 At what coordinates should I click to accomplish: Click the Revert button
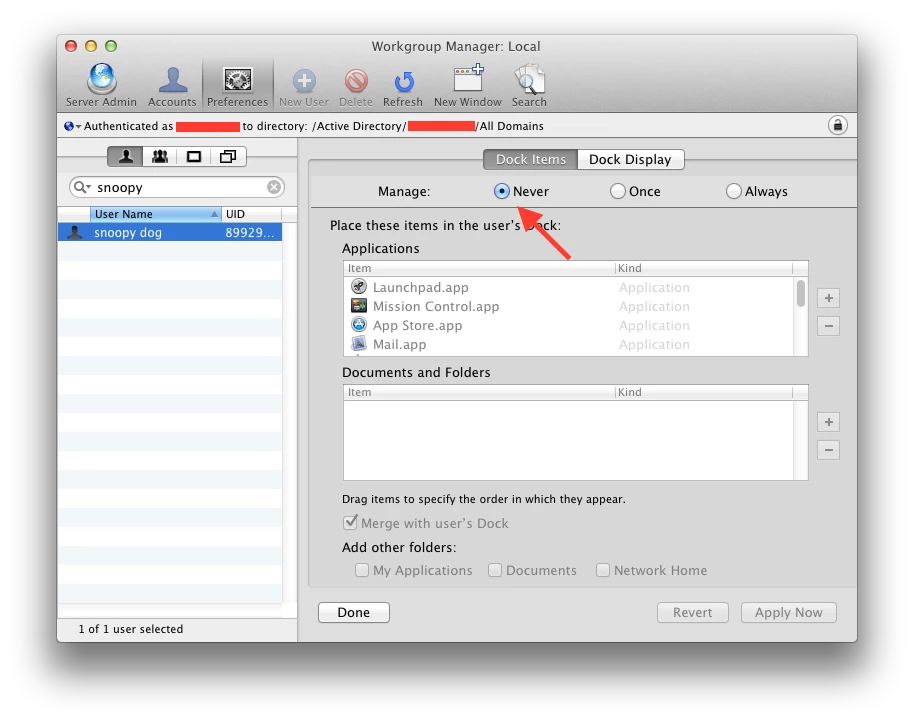coord(692,613)
